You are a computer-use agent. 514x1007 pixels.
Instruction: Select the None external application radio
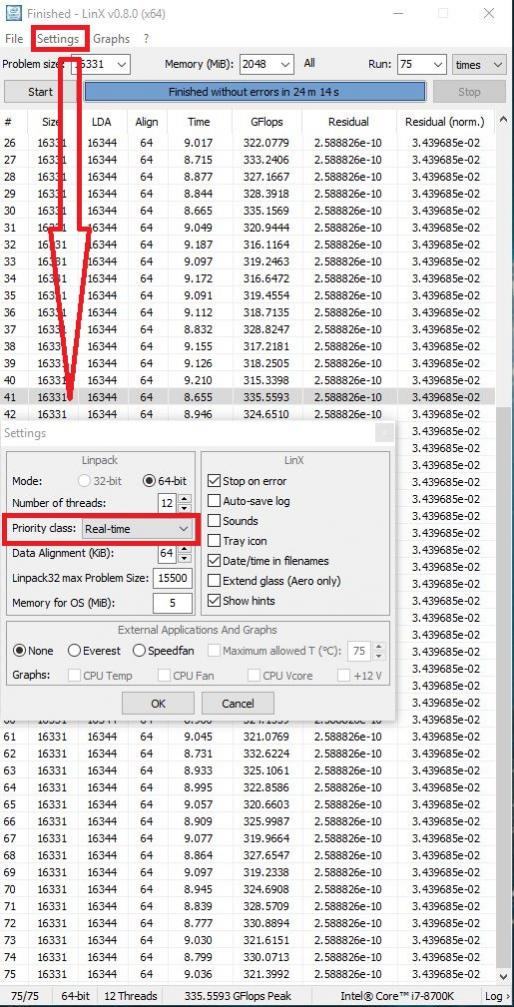(x=19, y=651)
